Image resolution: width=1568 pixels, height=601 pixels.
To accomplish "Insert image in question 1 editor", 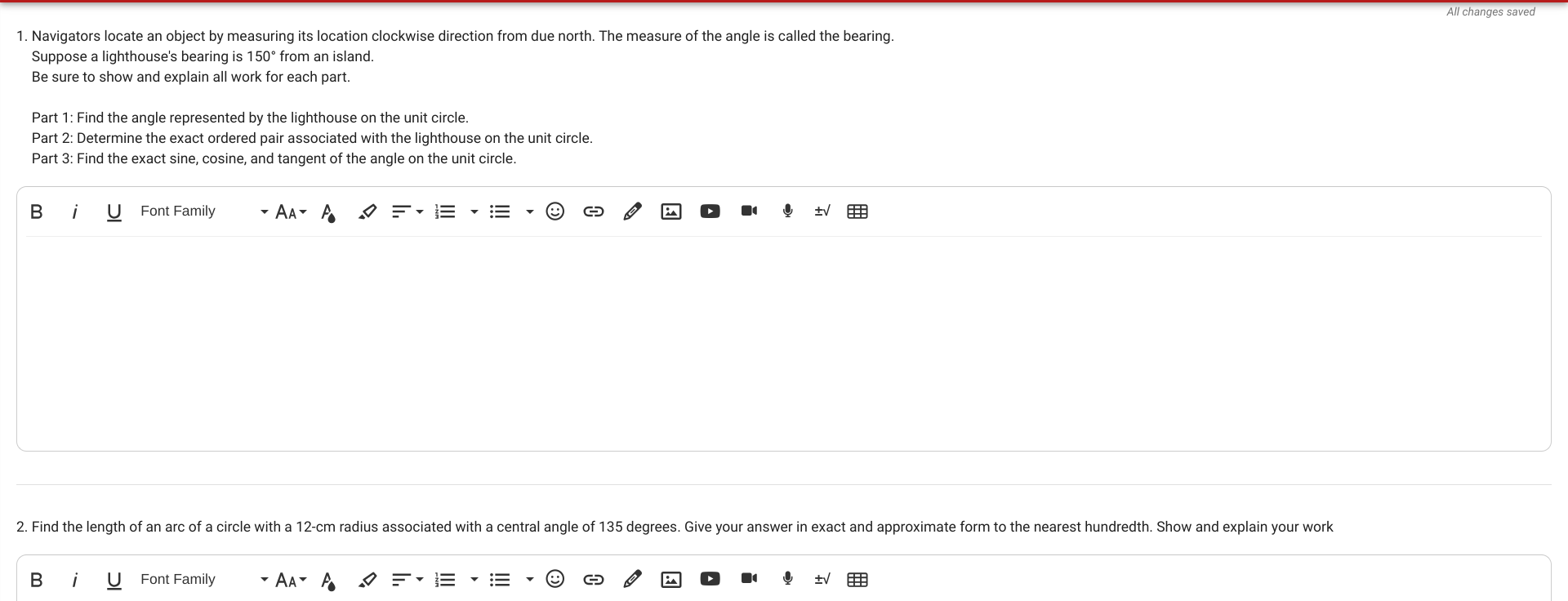I will [671, 211].
